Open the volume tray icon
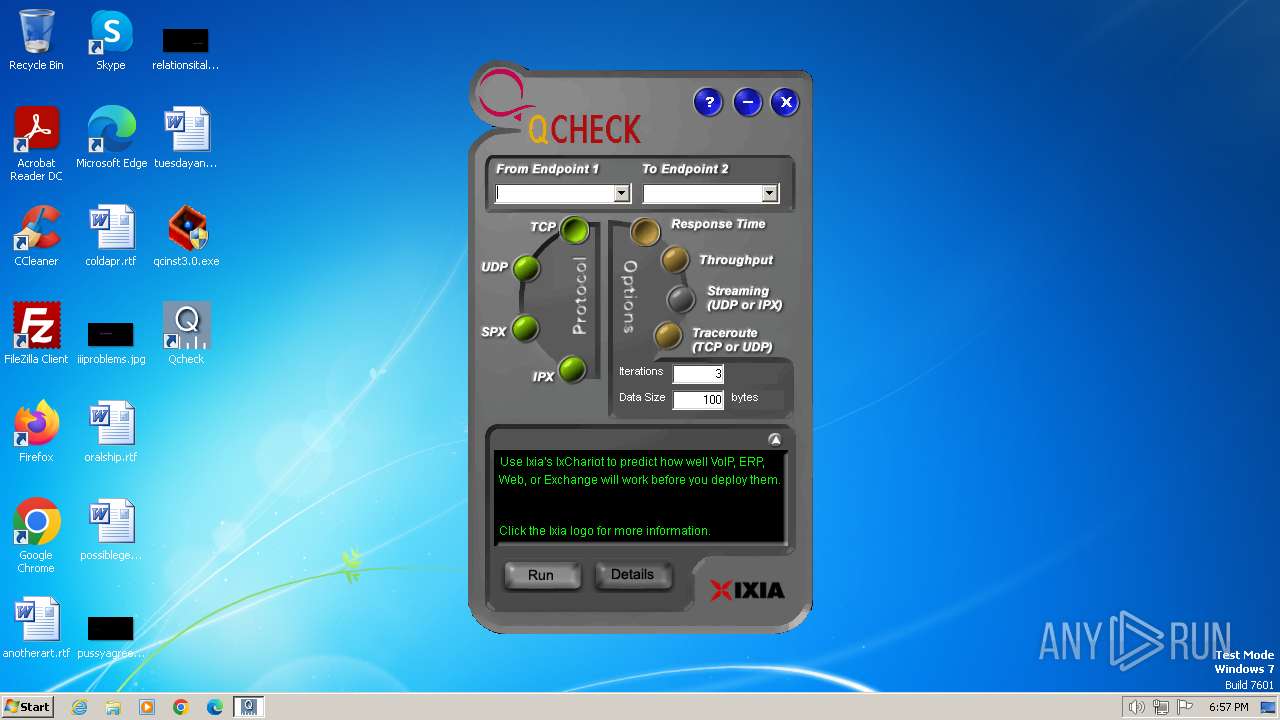 pos(1136,707)
